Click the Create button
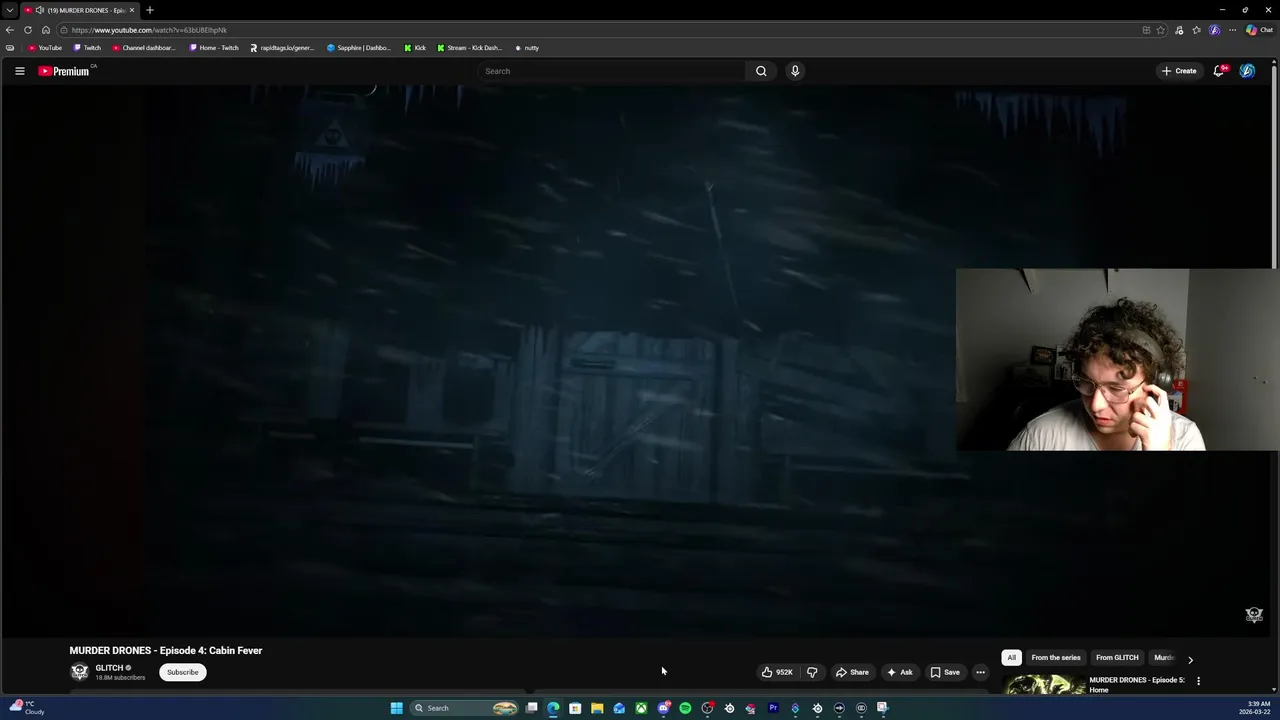The height and width of the screenshot is (720, 1280). coord(1179,71)
